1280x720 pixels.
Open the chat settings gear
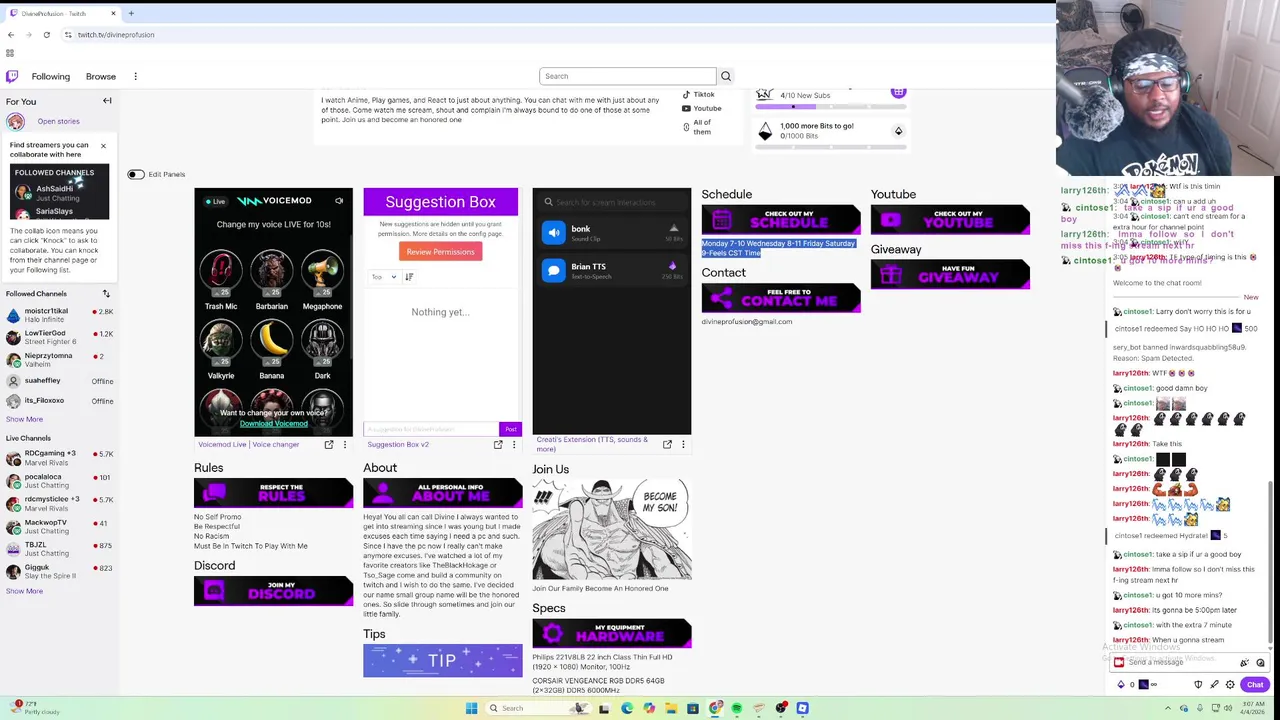click(1230, 685)
